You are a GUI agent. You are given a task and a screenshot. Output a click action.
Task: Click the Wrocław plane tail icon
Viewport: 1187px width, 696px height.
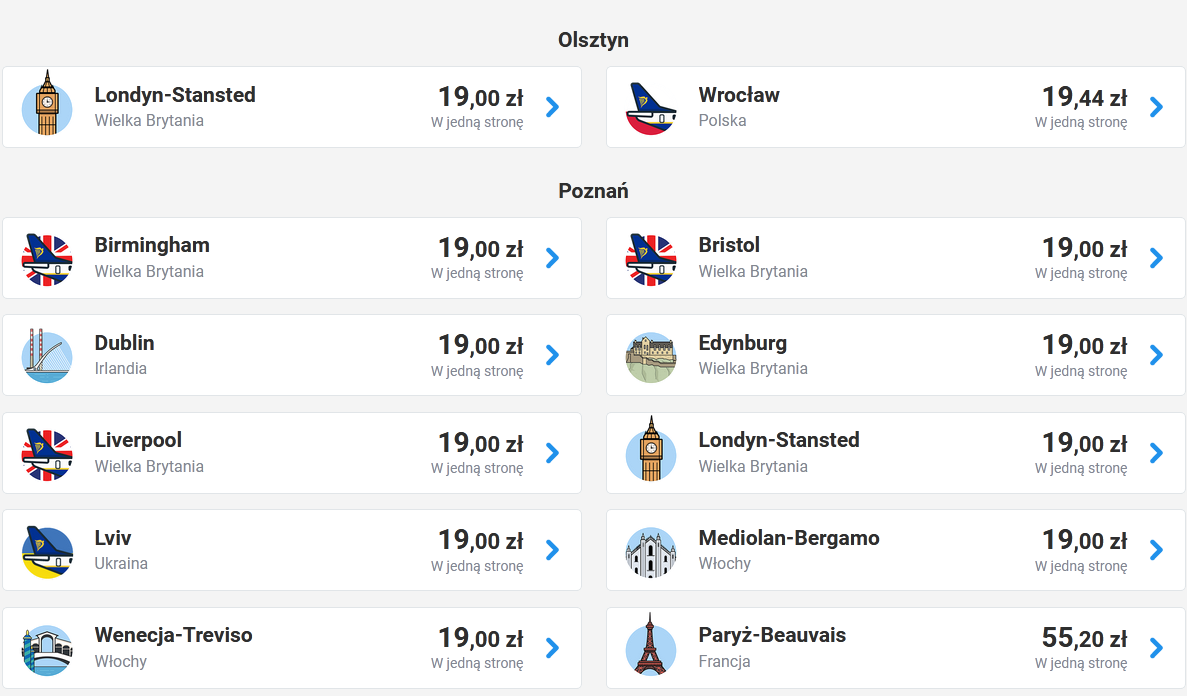[651, 108]
